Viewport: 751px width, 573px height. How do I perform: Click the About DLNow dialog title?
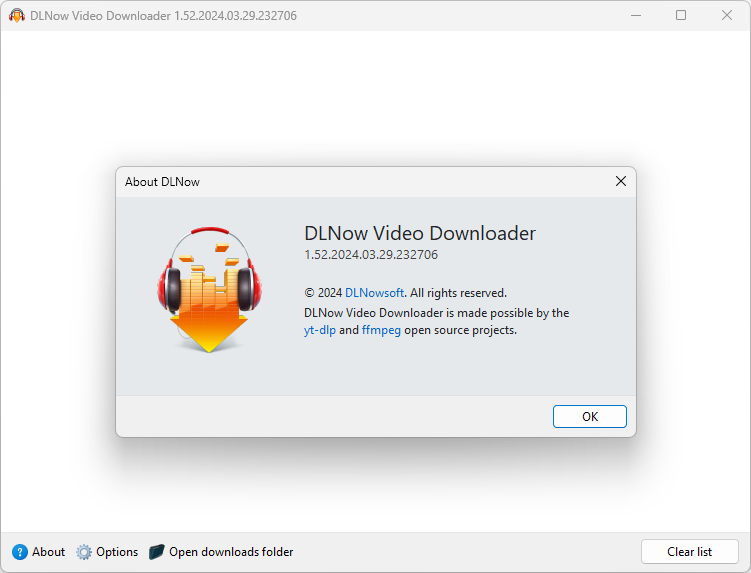tap(162, 182)
